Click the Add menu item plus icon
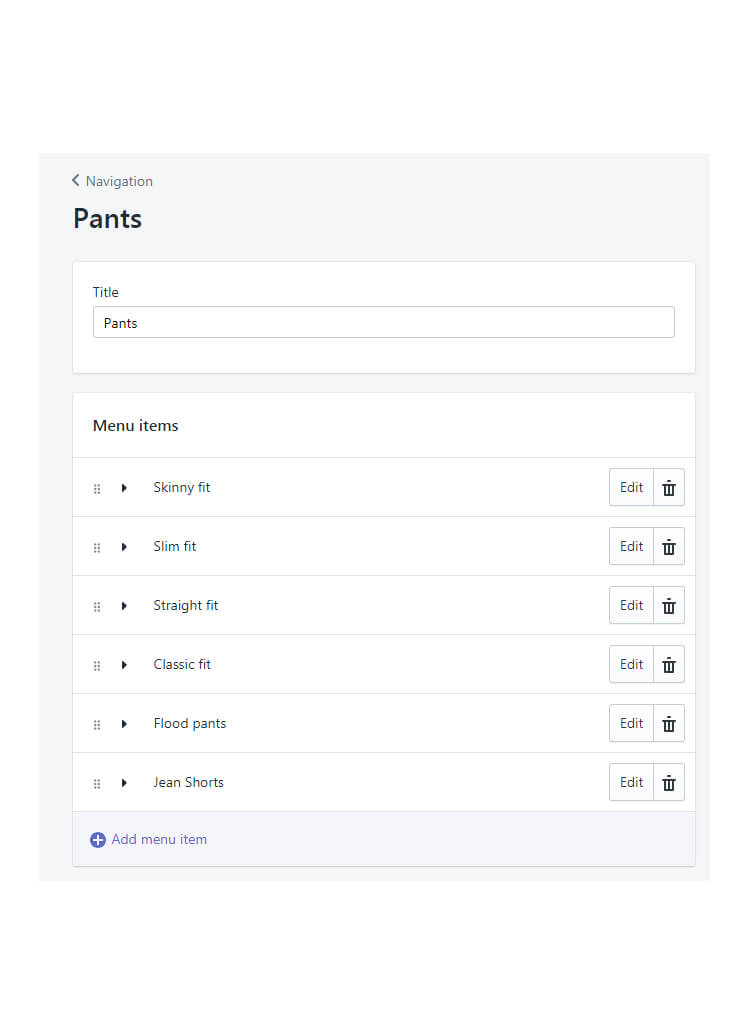748x1034 pixels. [98, 839]
